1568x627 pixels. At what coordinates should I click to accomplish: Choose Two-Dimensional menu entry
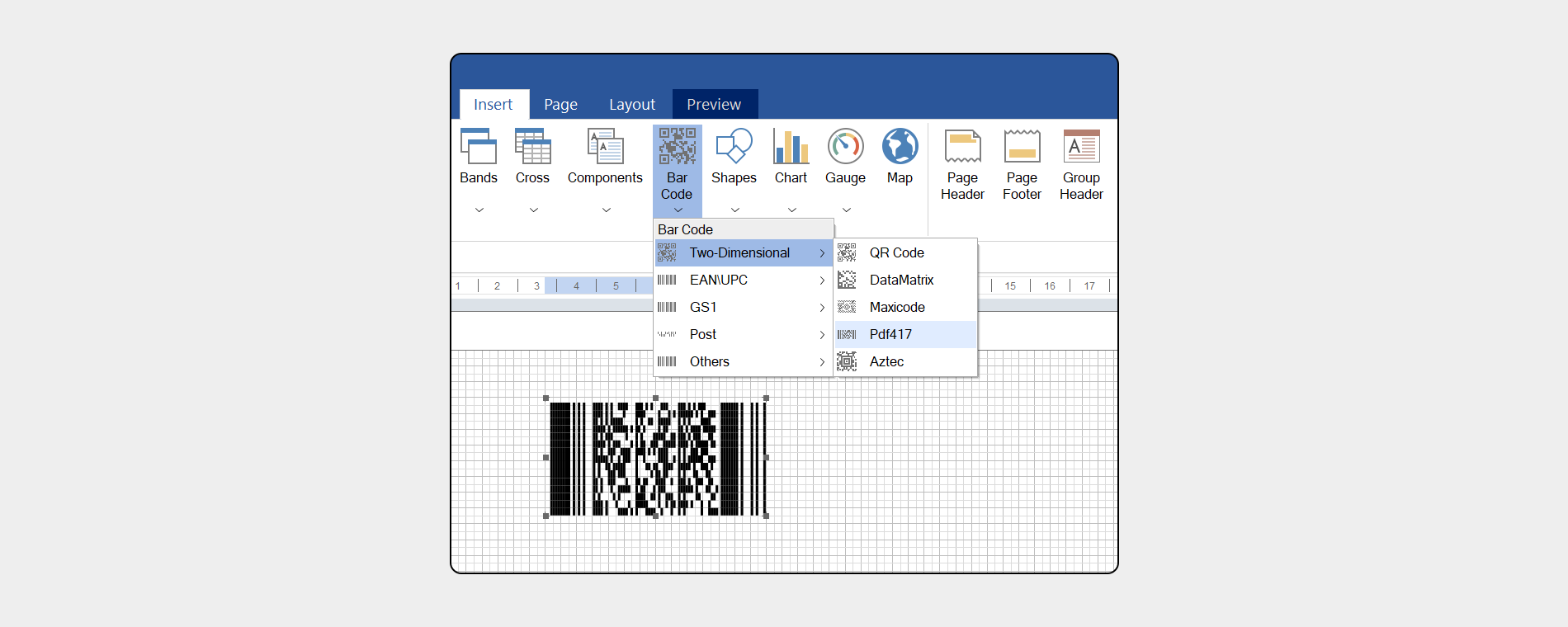click(743, 252)
